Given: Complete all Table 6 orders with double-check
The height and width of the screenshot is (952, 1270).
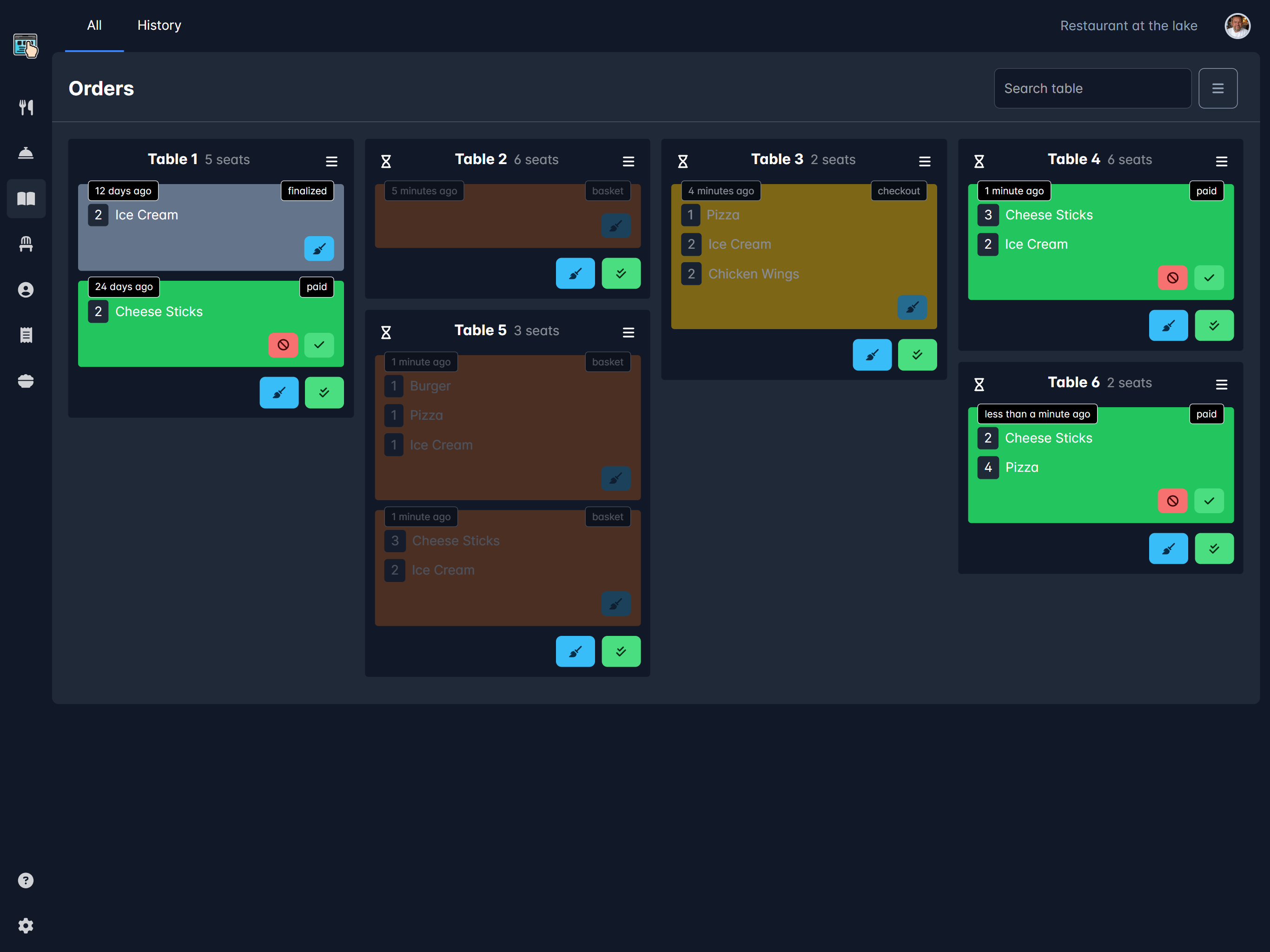Looking at the screenshot, I should pyautogui.click(x=1214, y=549).
